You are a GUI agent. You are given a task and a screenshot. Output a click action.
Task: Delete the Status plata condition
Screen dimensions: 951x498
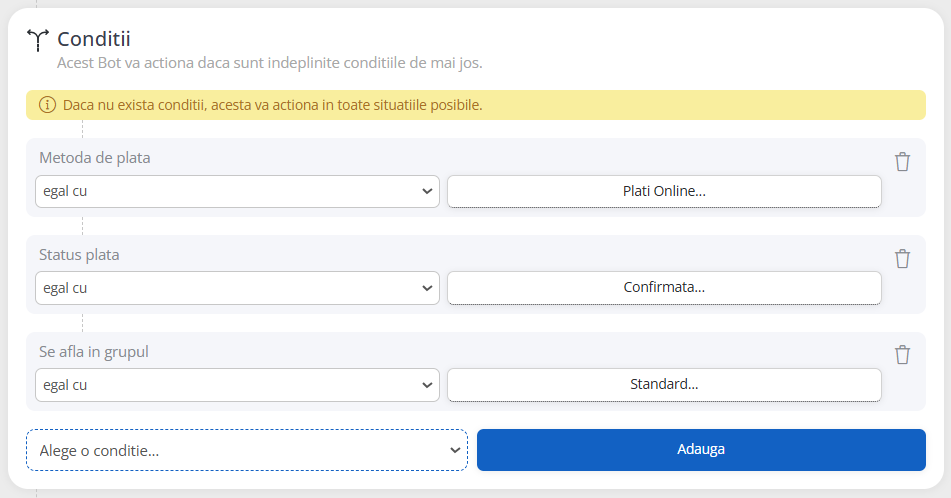click(902, 258)
